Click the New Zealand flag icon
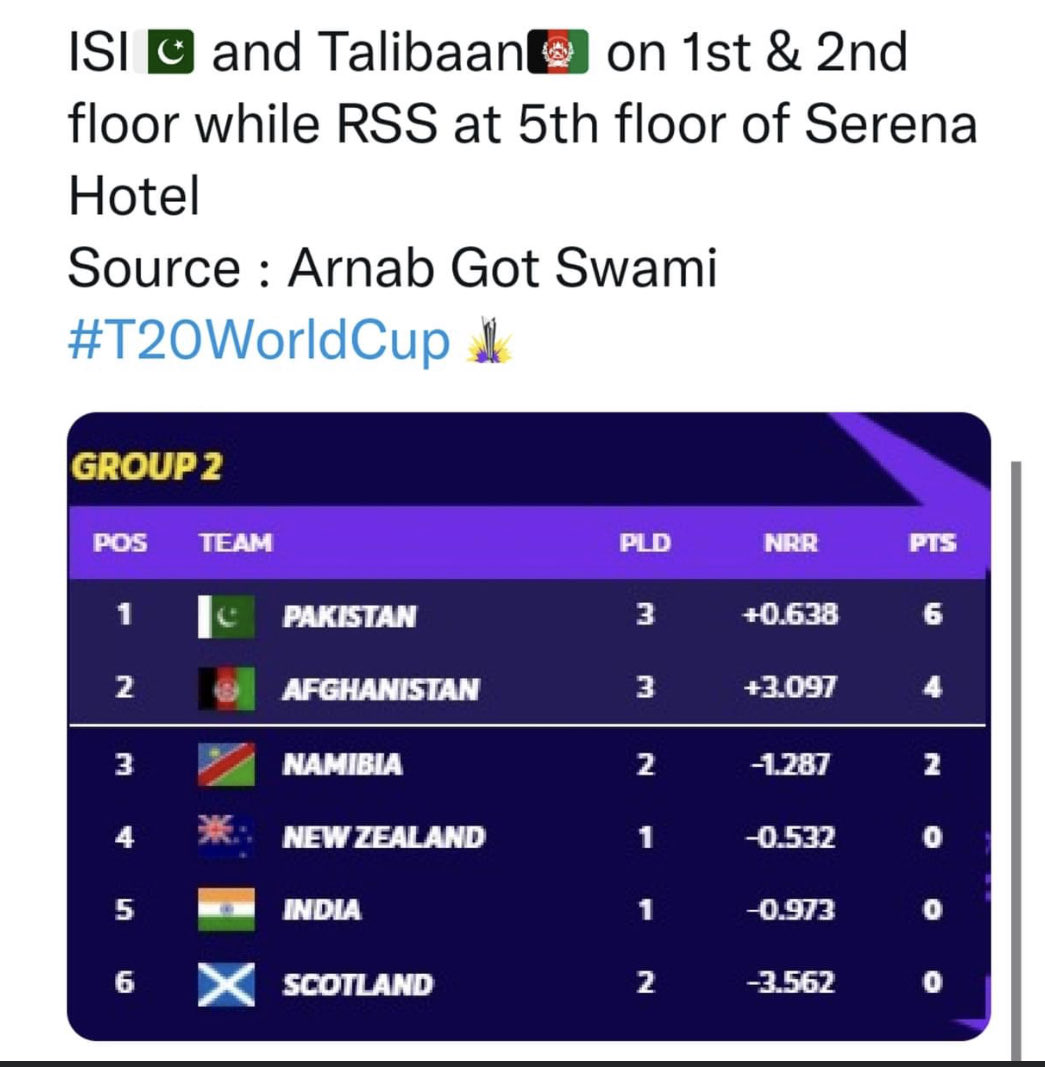The width and height of the screenshot is (1045, 1067). (x=227, y=836)
